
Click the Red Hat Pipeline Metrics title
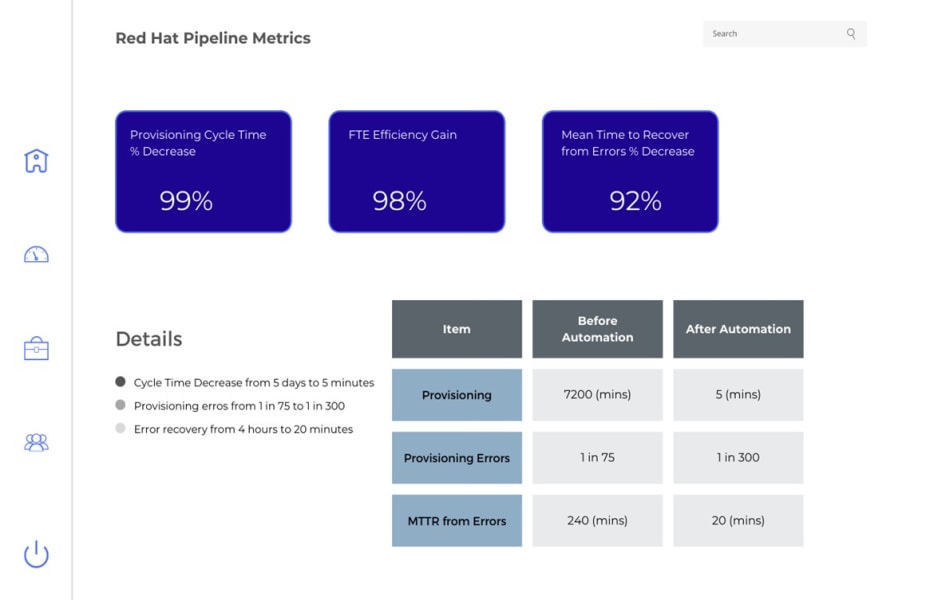tap(213, 39)
